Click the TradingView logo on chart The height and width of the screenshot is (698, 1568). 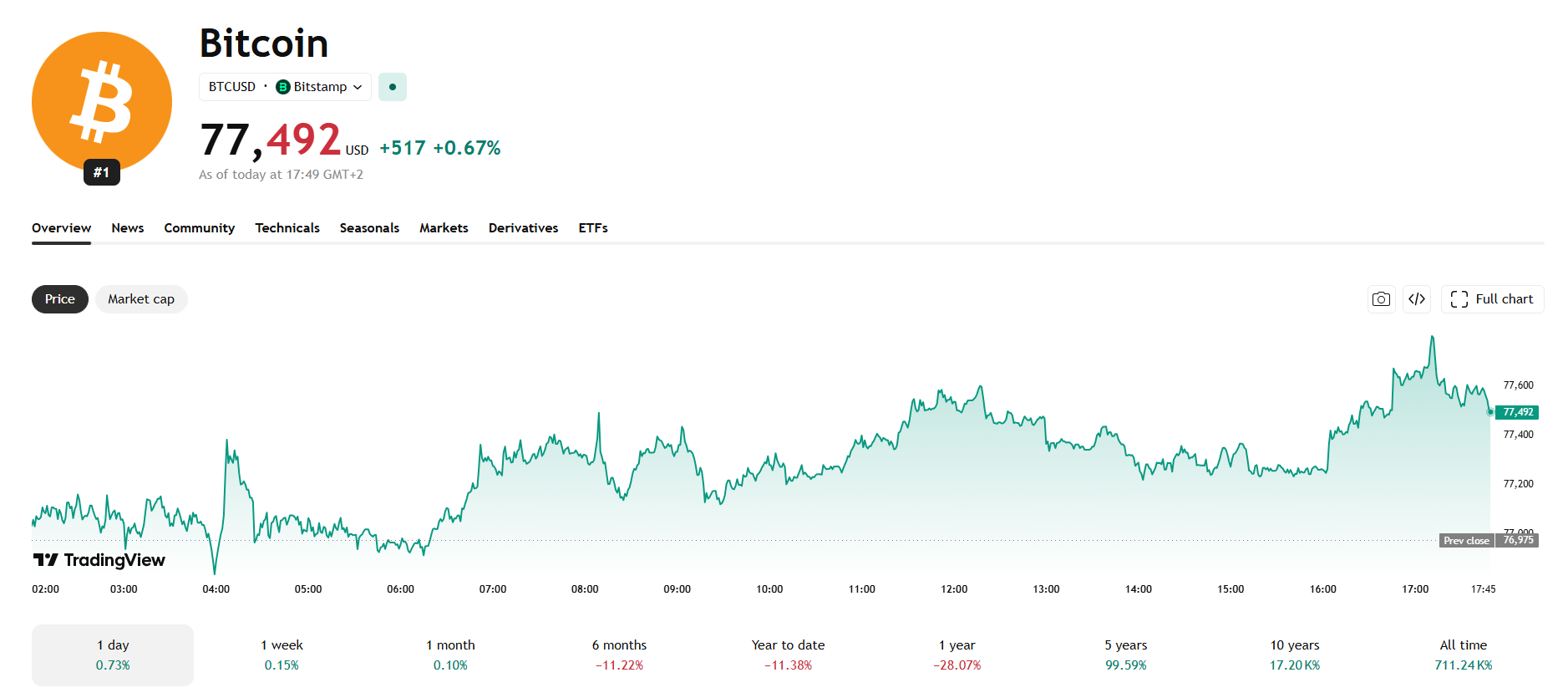99,560
